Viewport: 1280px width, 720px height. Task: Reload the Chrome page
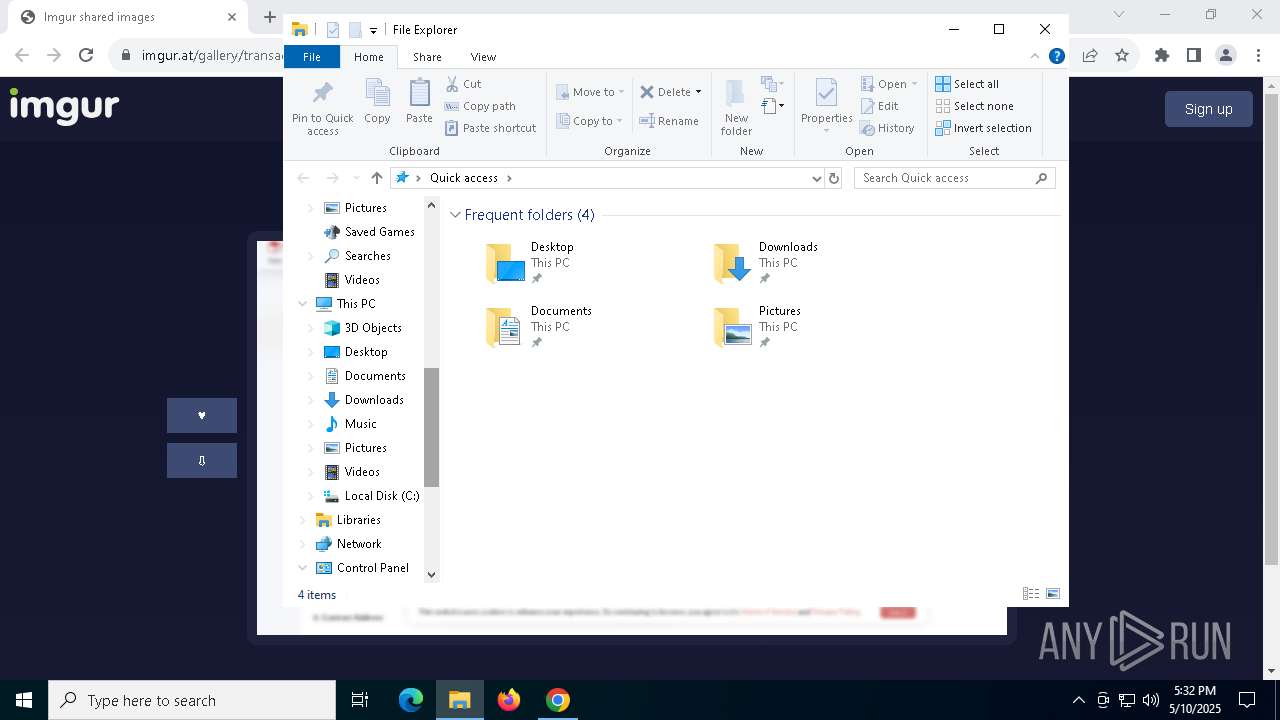tap(86, 55)
